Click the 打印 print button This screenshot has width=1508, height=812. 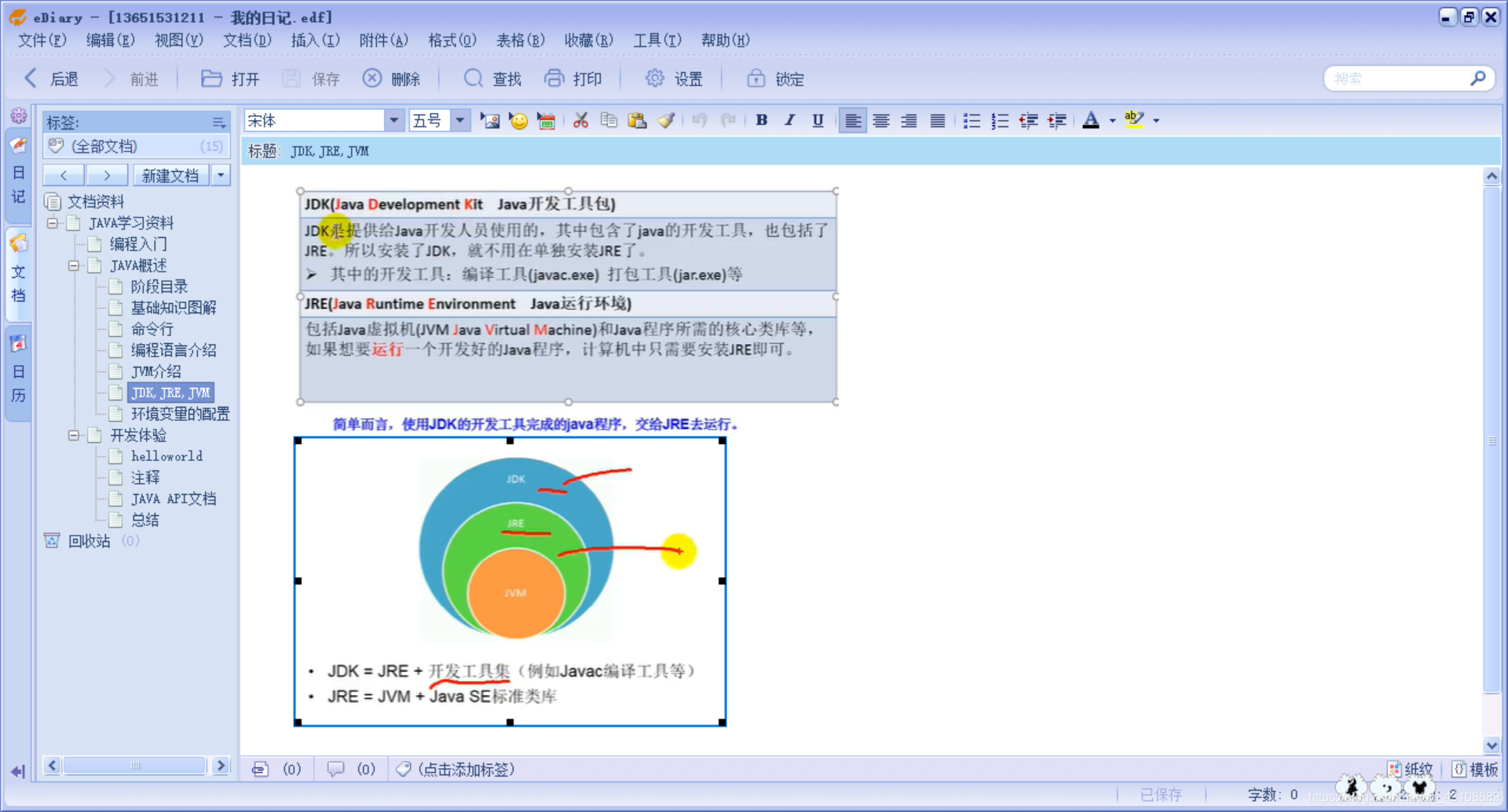573,79
